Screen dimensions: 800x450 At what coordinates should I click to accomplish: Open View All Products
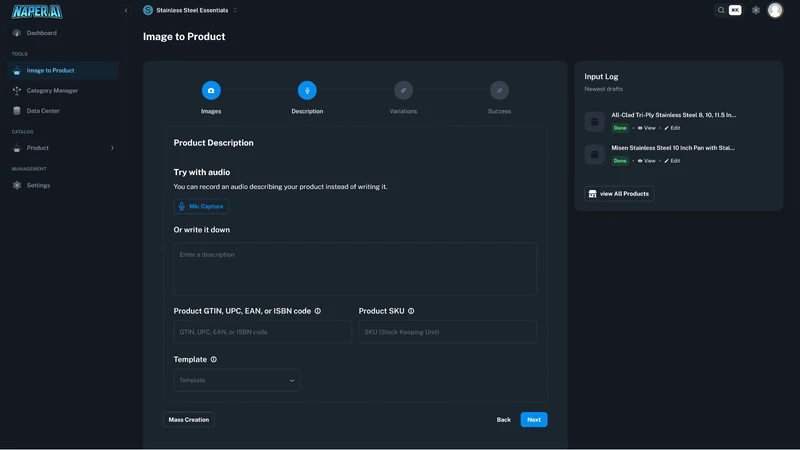click(x=619, y=194)
